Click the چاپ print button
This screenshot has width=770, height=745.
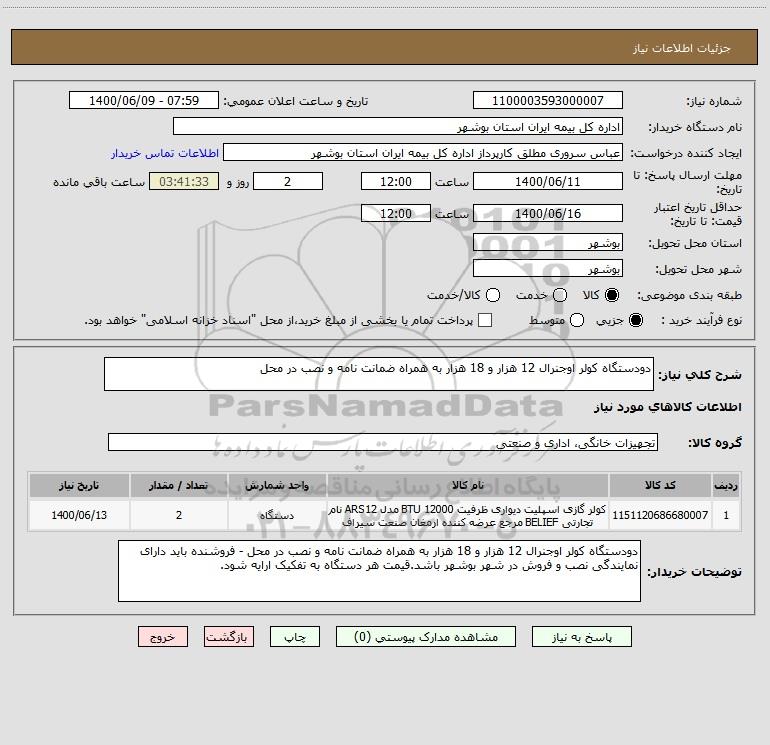[295, 637]
